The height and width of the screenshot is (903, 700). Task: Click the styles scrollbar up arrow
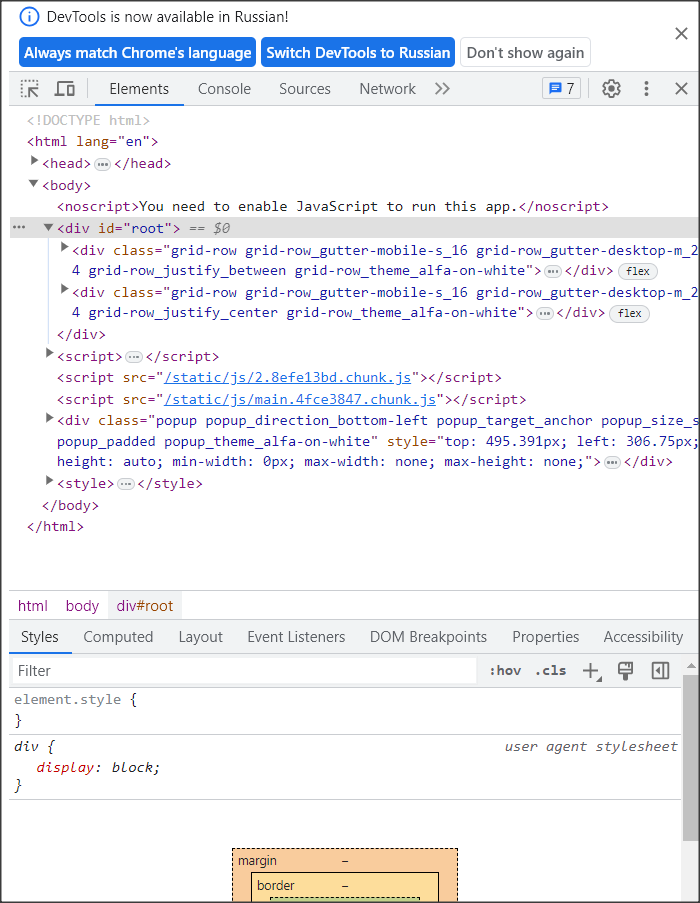(691, 666)
